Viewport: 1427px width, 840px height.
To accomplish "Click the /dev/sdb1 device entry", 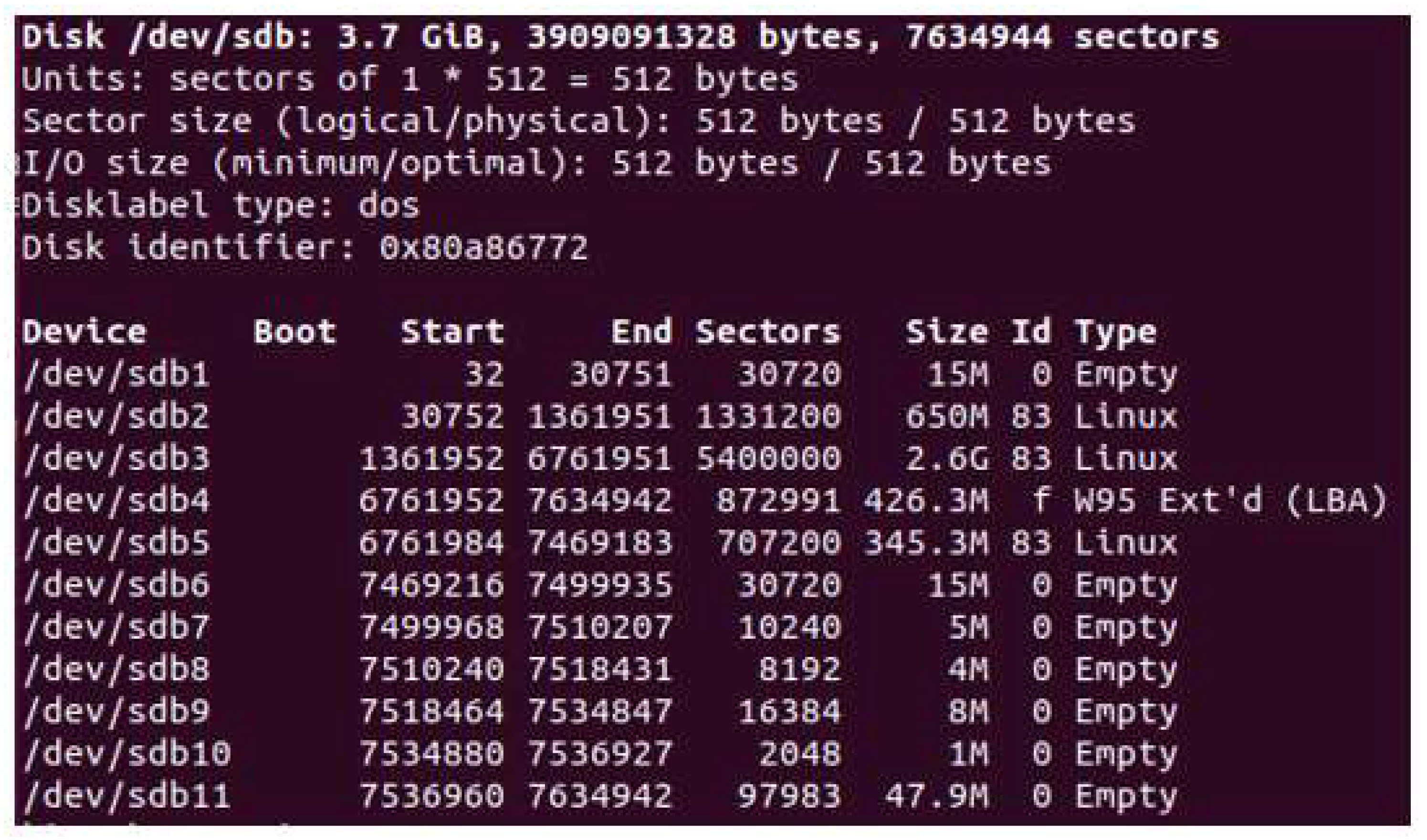I will tap(116, 375).
